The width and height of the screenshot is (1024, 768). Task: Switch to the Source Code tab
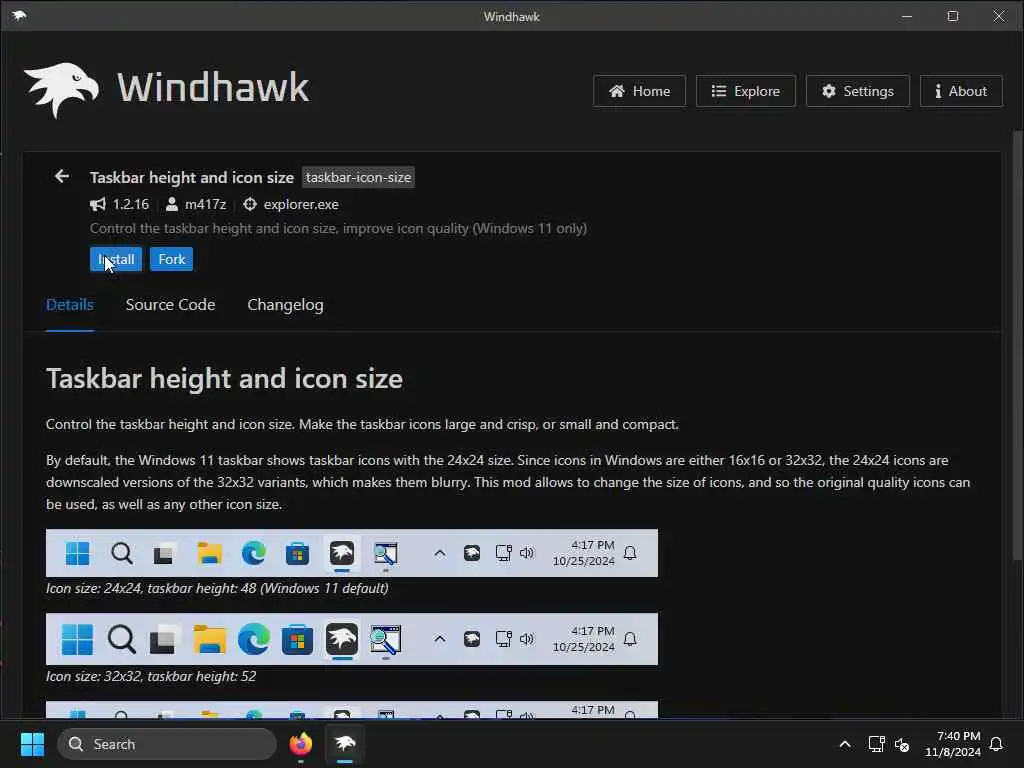(x=170, y=305)
